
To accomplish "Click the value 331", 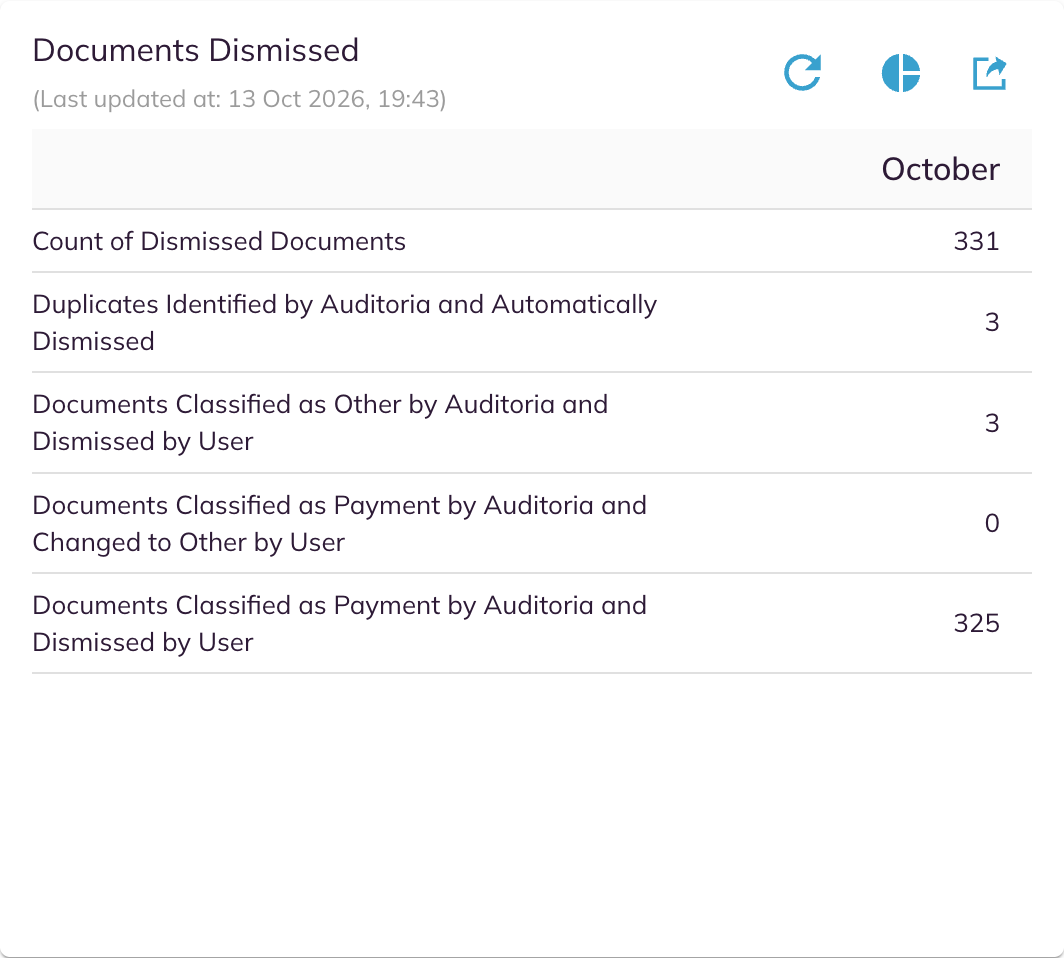I will (x=976, y=242).
